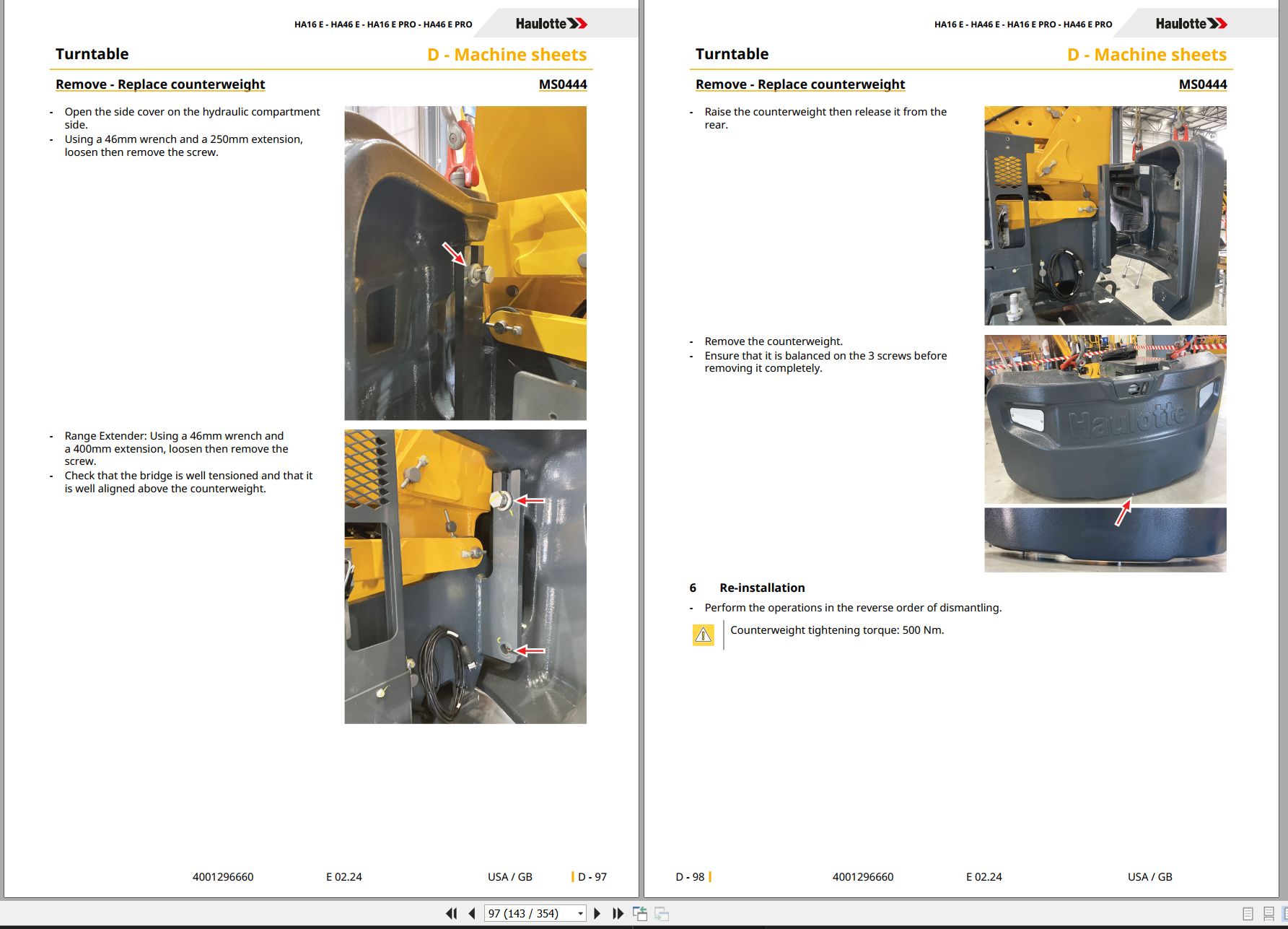The image size is (1288, 929).
Task: Click the photo of counterweight screw with shackle
Action: point(465,263)
